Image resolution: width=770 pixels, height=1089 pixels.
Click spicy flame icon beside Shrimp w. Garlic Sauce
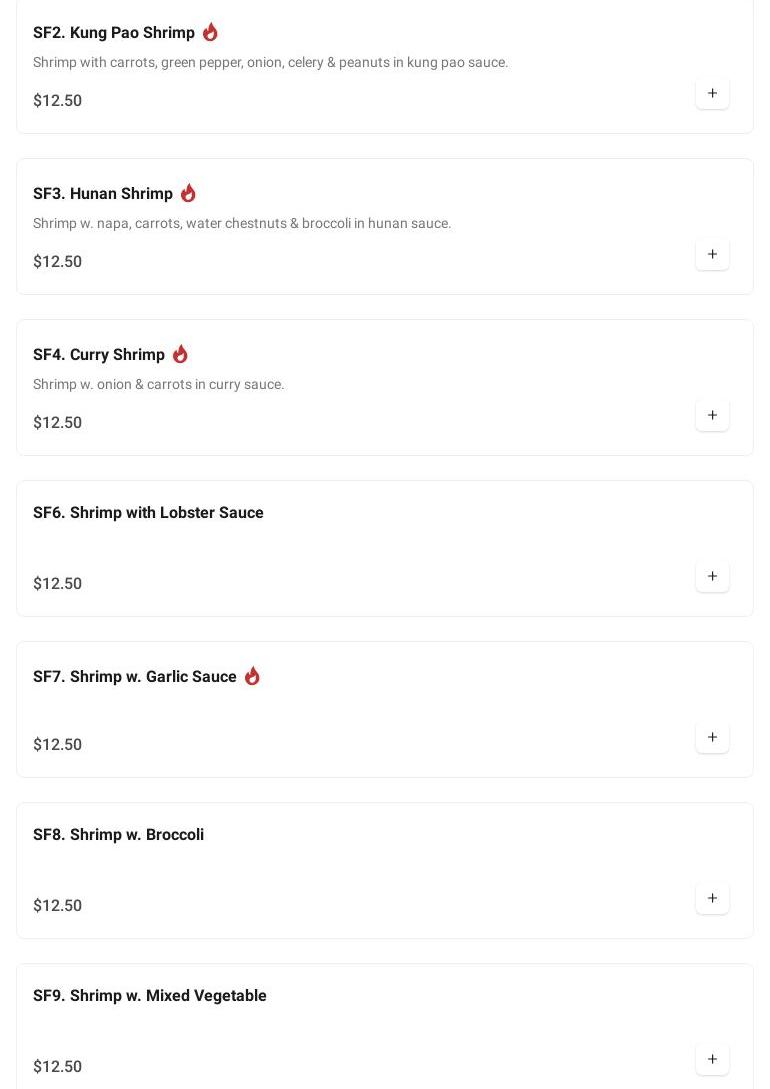(x=252, y=676)
